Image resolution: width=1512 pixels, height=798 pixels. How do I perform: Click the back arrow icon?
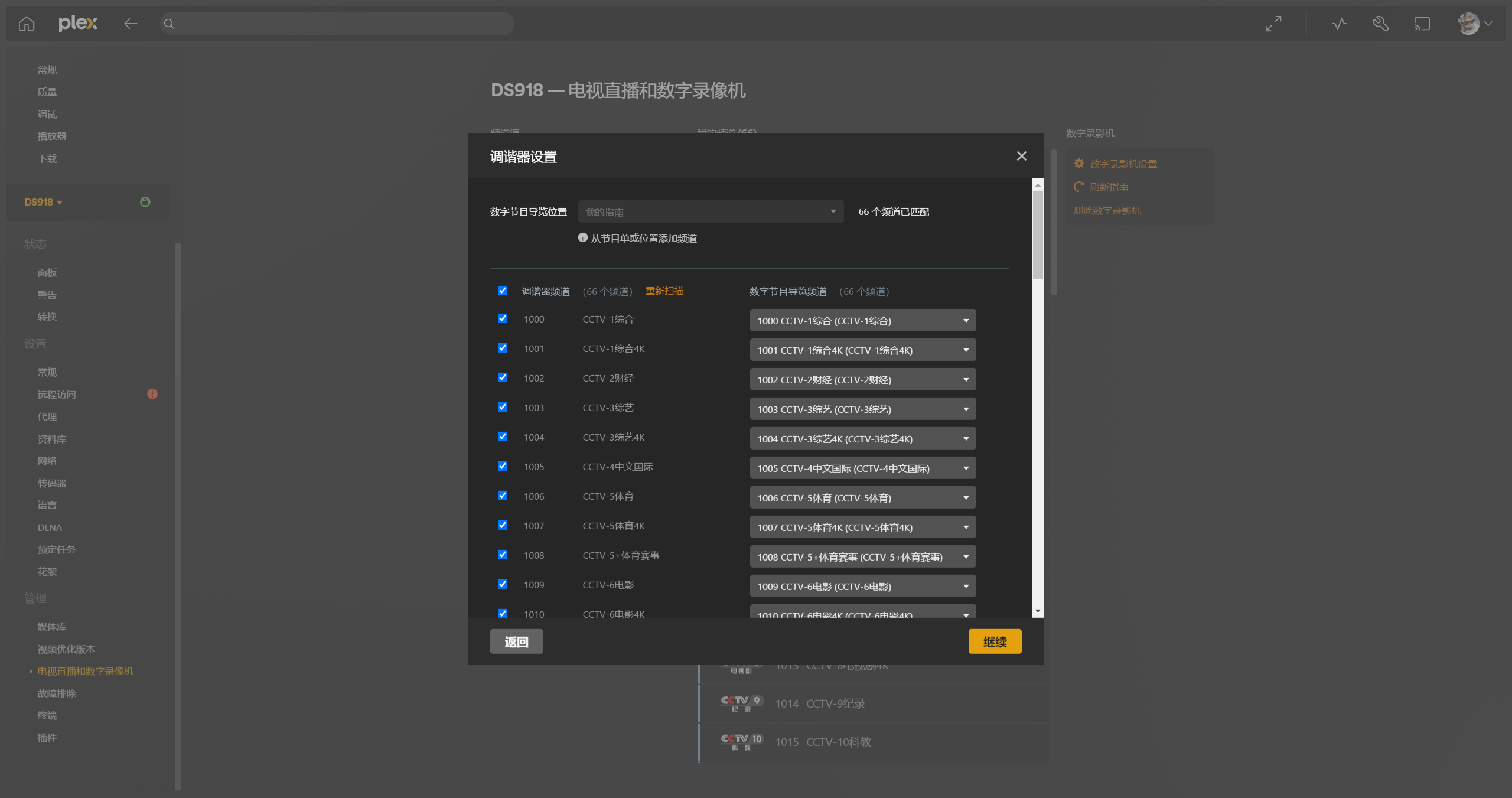pyautogui.click(x=131, y=24)
